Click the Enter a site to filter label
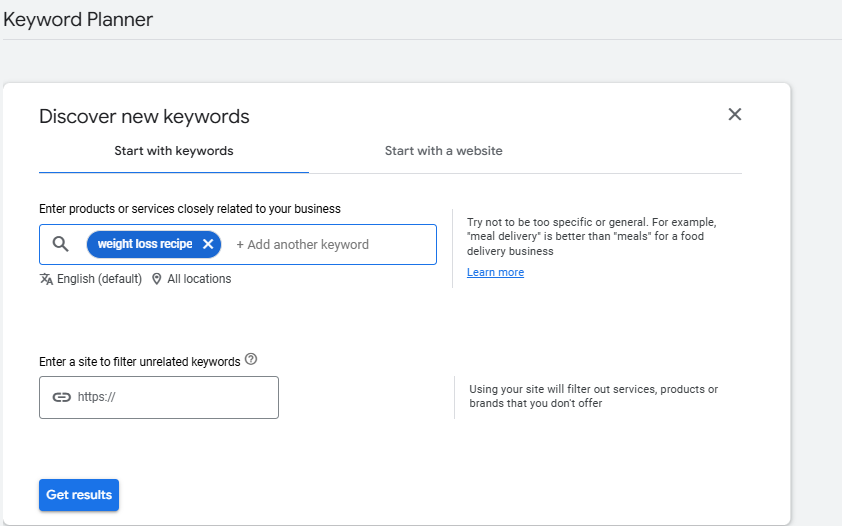 click(139, 361)
